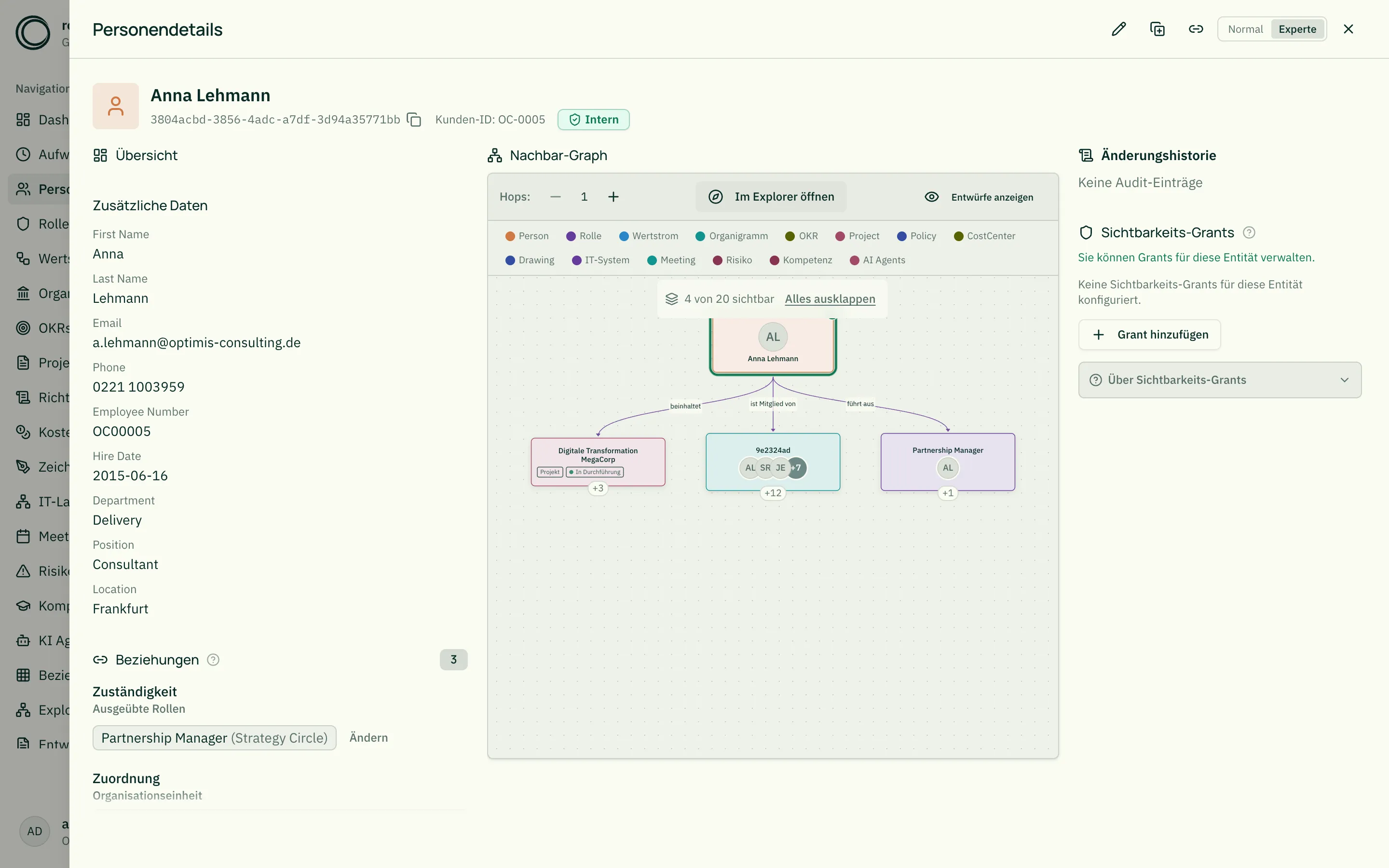The width and height of the screenshot is (1389, 868).
Task: Expand +12 under 9e2324ad node
Action: coord(773,493)
